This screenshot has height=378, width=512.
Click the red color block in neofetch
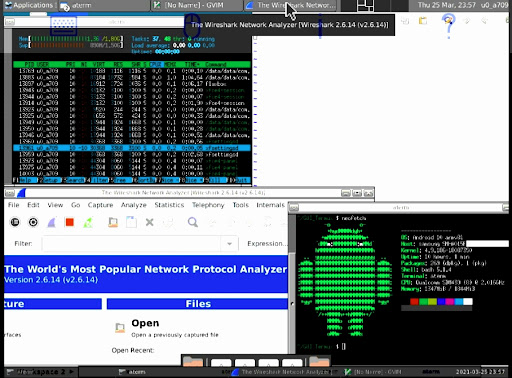414,302
